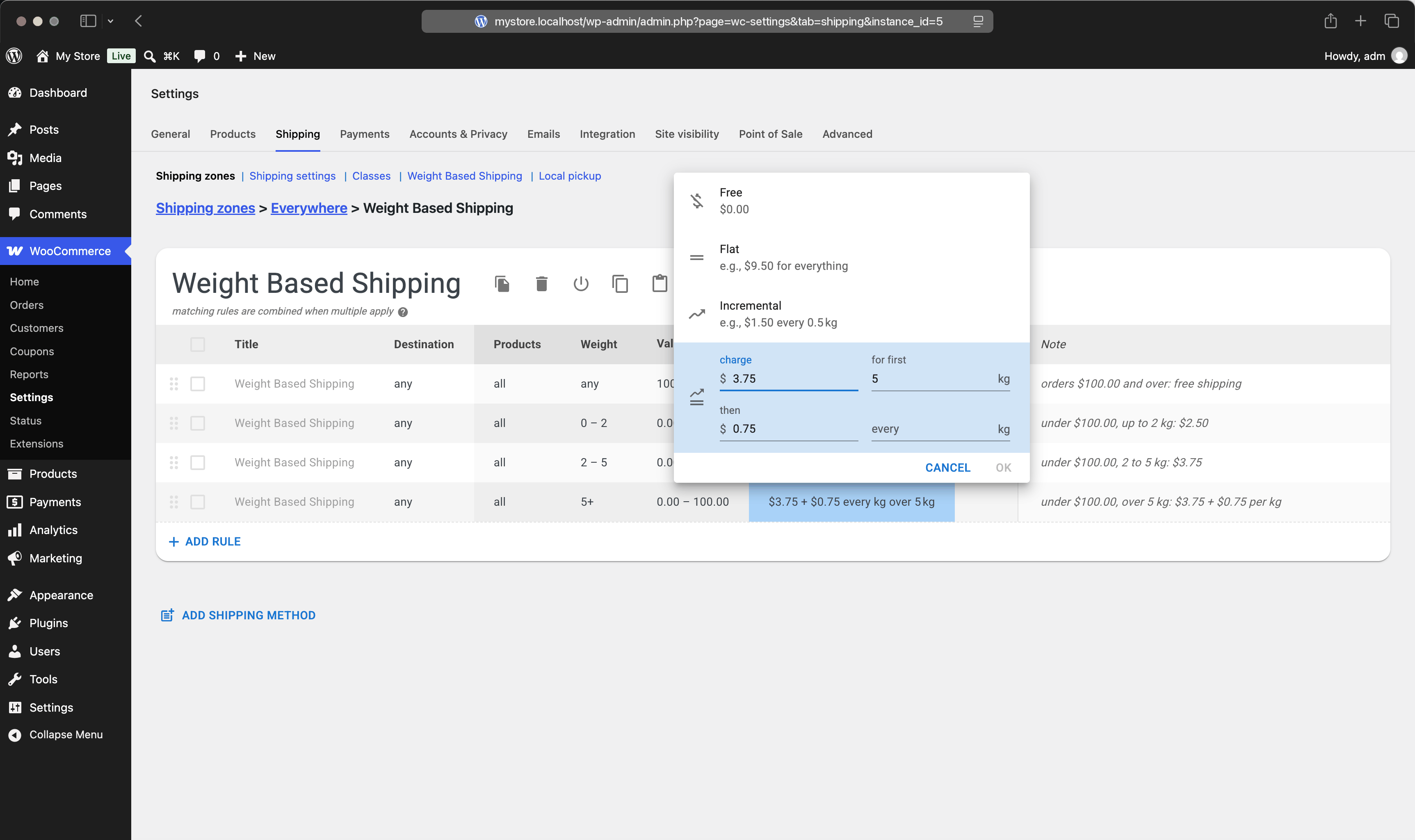Open Orders in WooCommerce submenu
The height and width of the screenshot is (840, 1415).
[x=27, y=305]
